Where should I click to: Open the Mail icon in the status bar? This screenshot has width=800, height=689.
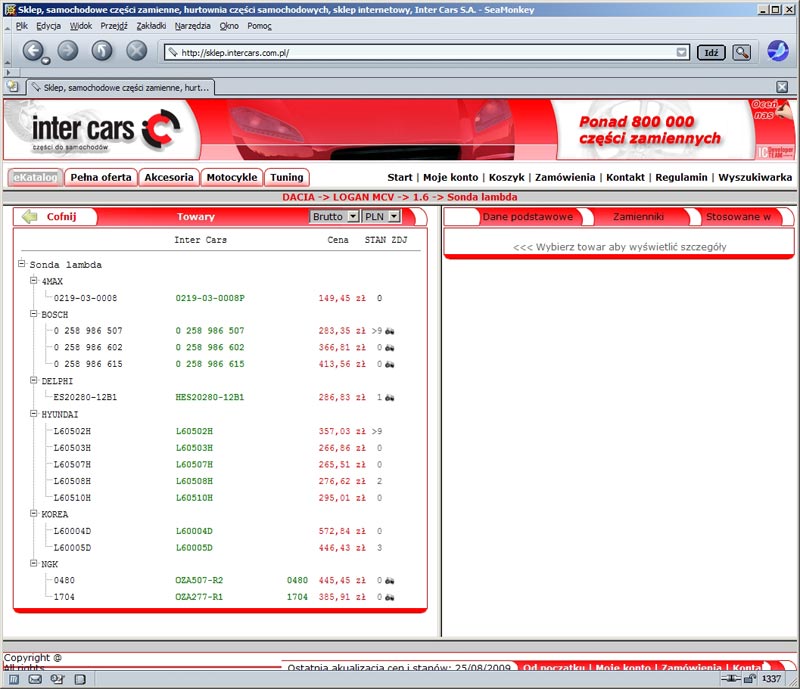pos(34,680)
